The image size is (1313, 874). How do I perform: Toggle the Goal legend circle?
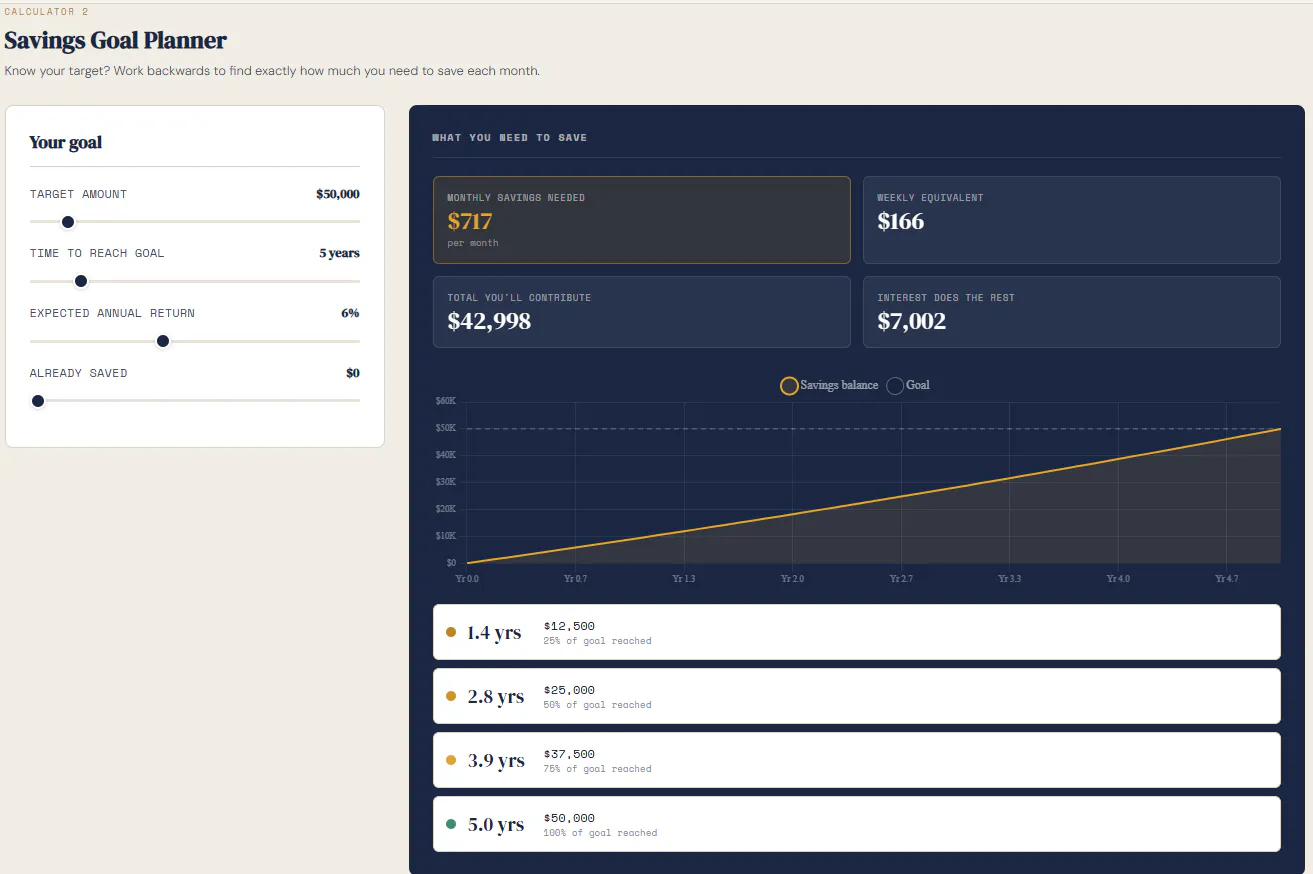click(x=895, y=386)
